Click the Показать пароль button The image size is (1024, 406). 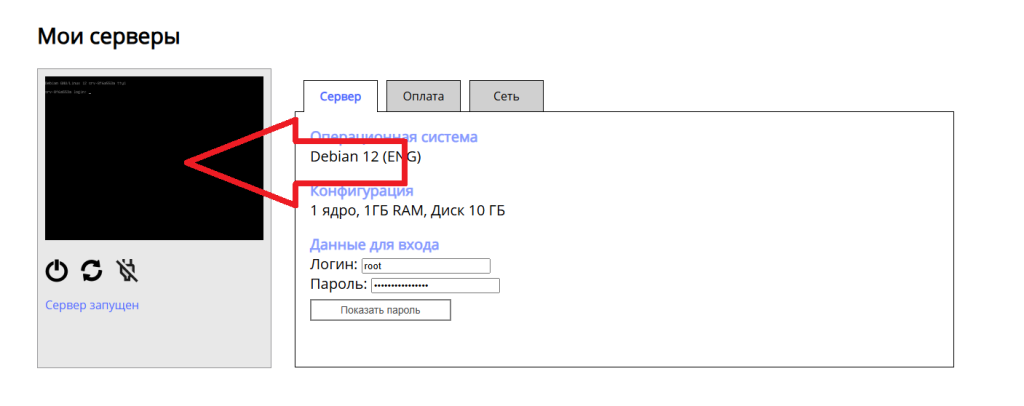coord(380,310)
